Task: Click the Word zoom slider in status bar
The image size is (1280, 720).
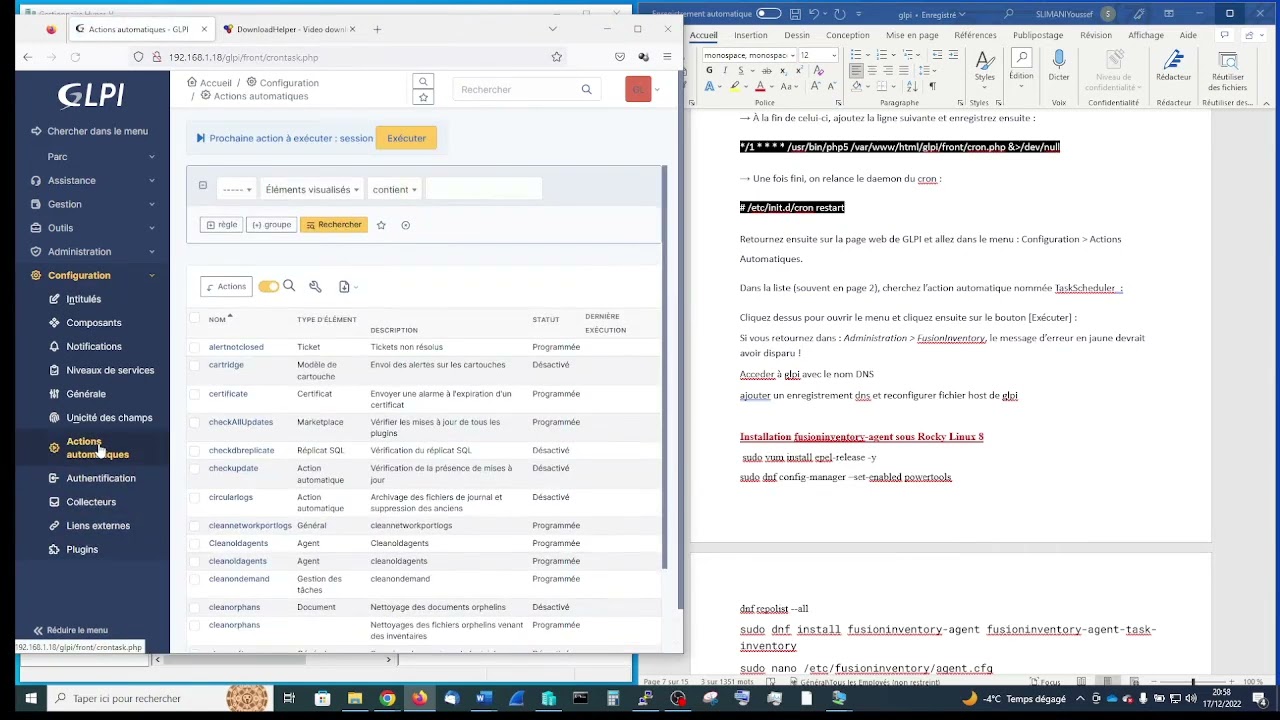Action: tap(1192, 682)
